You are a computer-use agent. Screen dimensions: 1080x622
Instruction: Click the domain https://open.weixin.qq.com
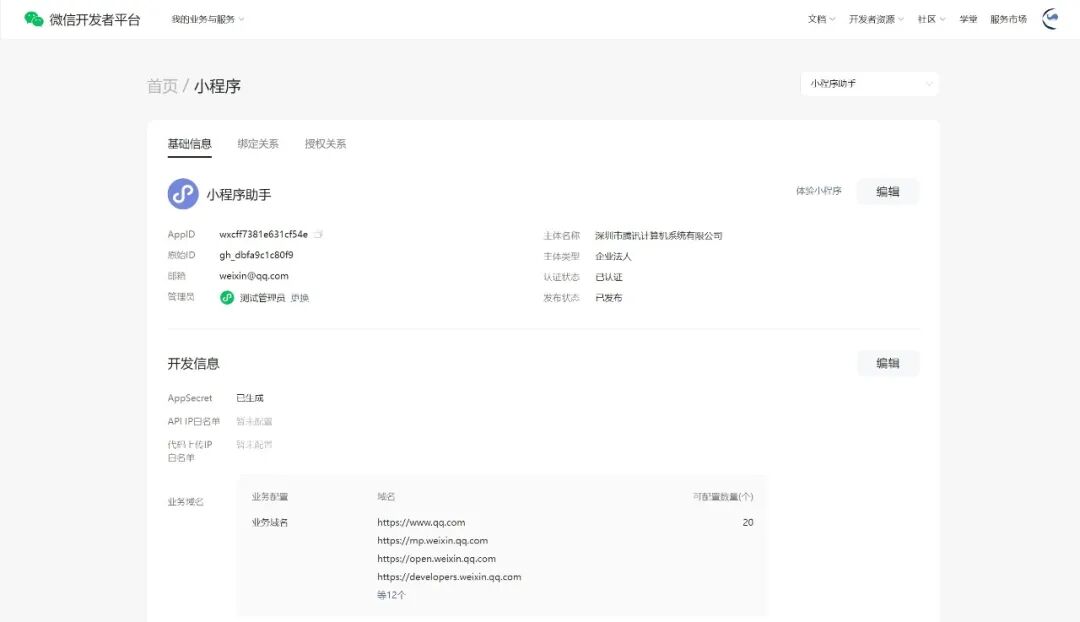(436, 559)
